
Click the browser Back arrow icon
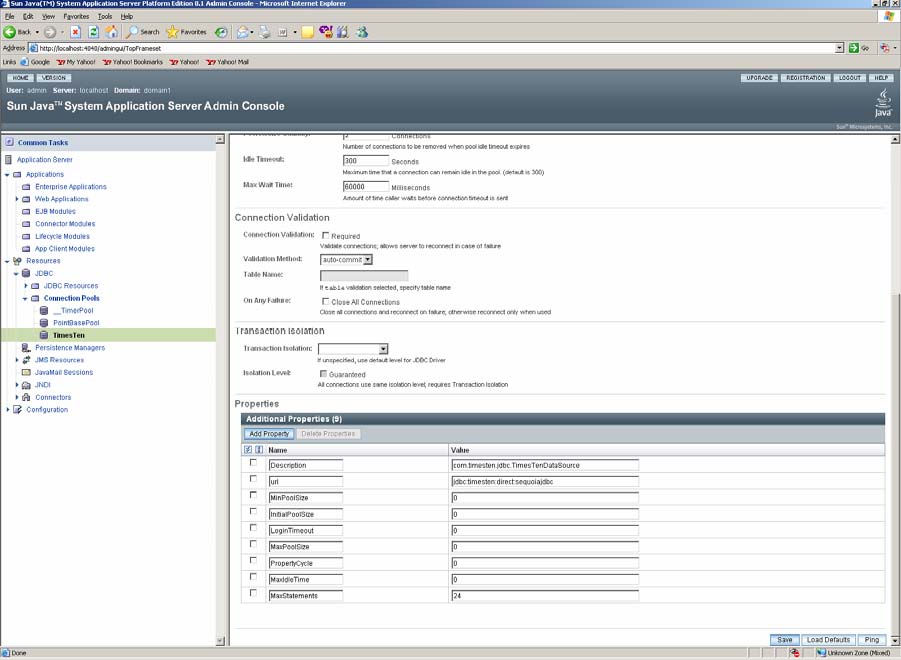coord(9,32)
